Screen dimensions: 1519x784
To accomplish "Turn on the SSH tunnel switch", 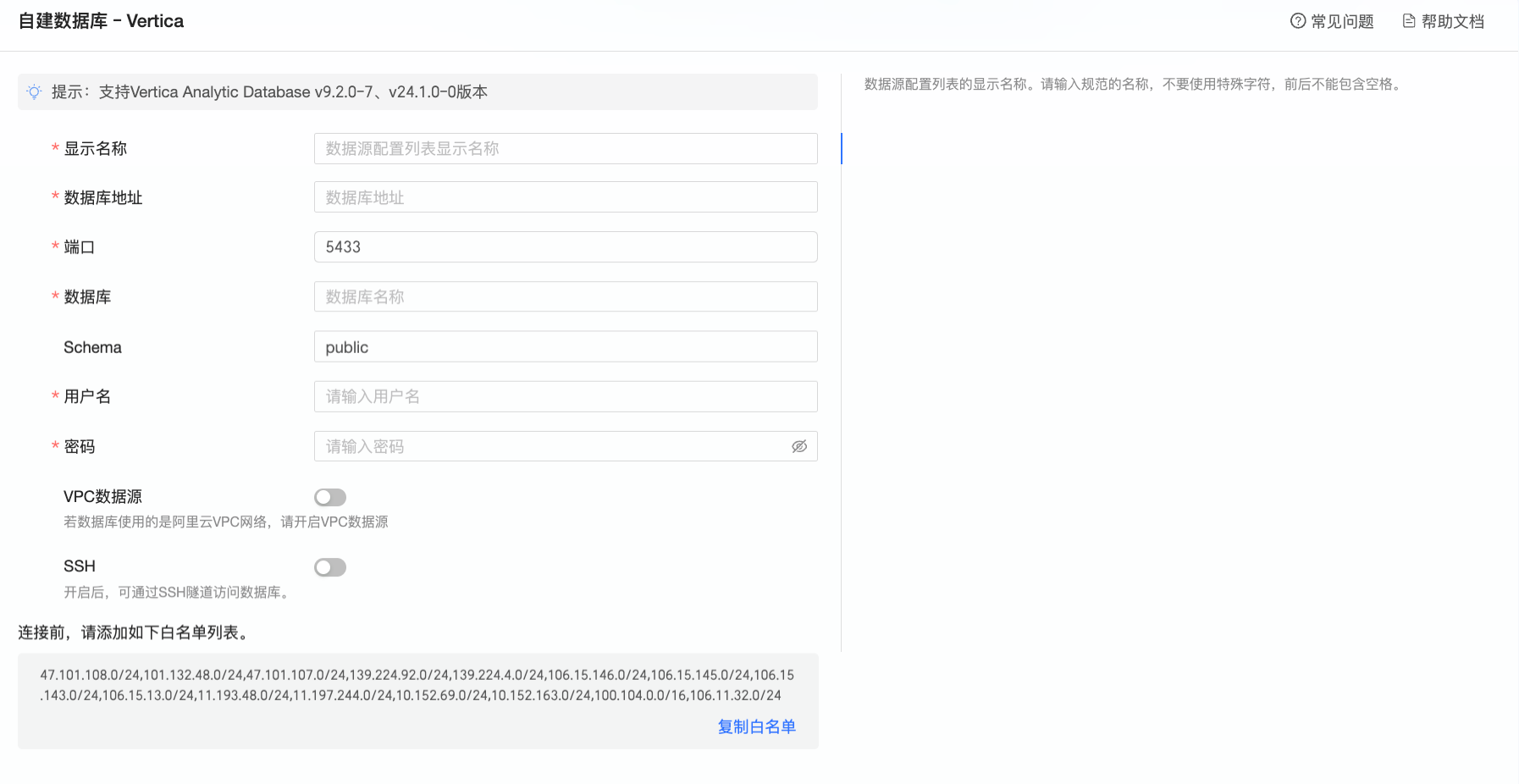I will coord(330,567).
